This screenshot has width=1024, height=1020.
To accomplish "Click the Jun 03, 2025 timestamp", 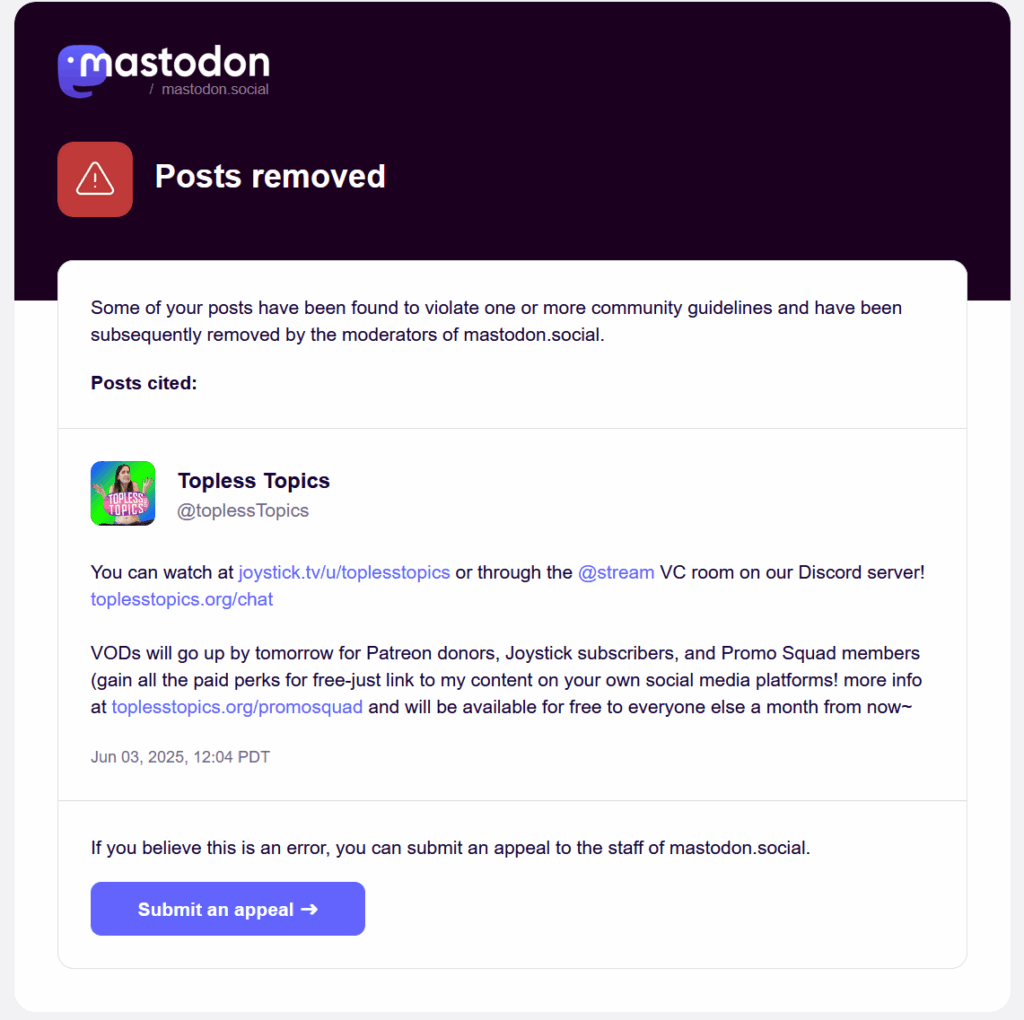I will point(180,757).
